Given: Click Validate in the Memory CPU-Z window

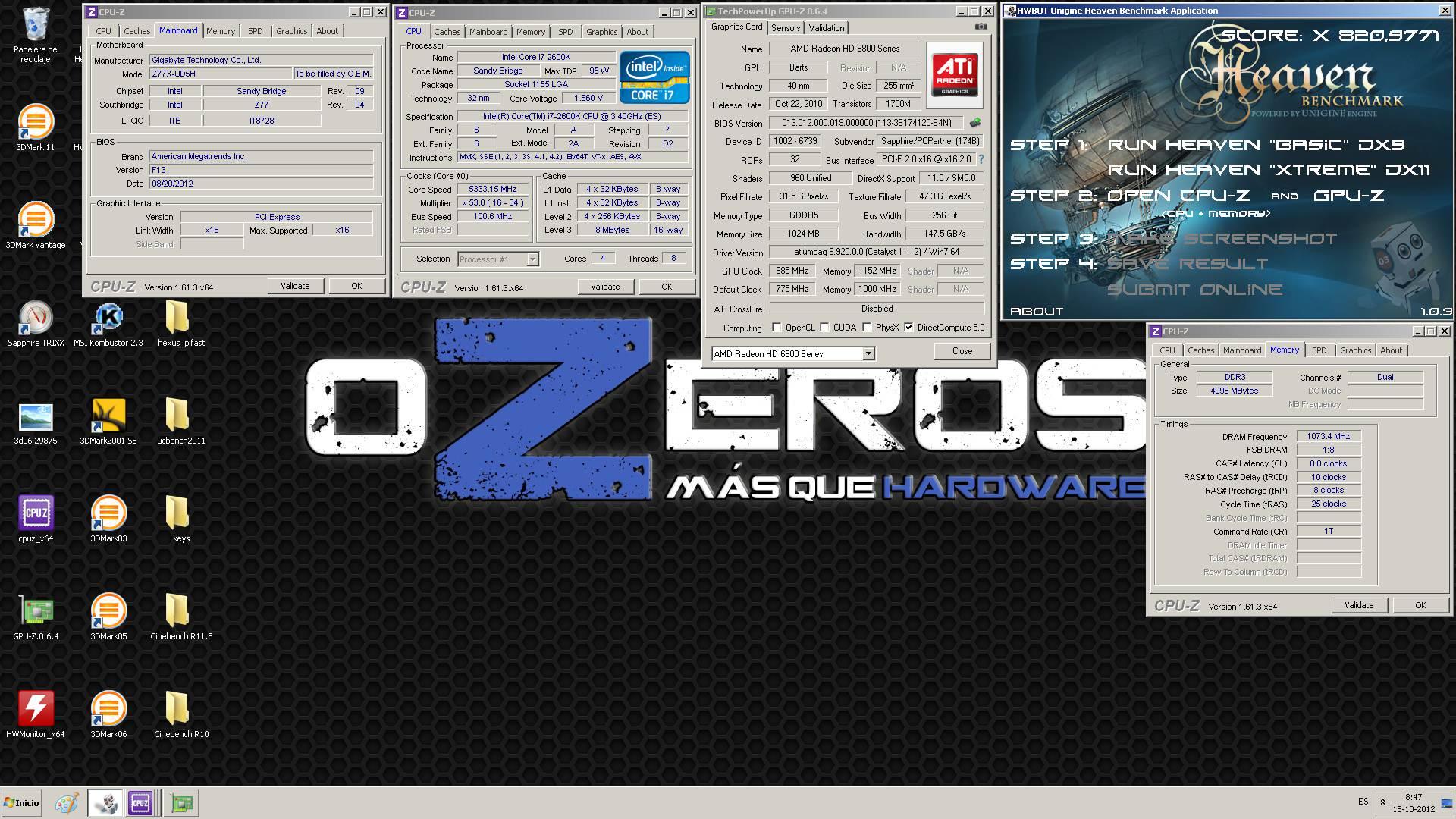Looking at the screenshot, I should [1359, 605].
